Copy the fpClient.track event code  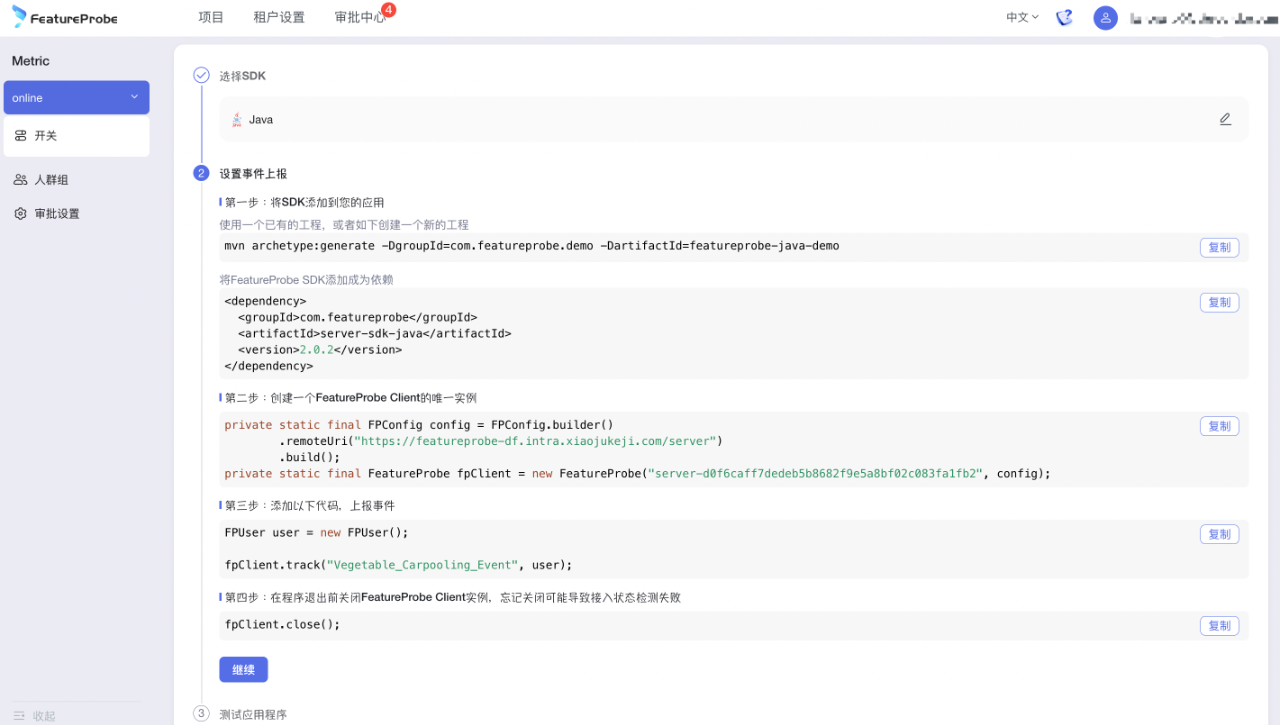coord(1219,534)
